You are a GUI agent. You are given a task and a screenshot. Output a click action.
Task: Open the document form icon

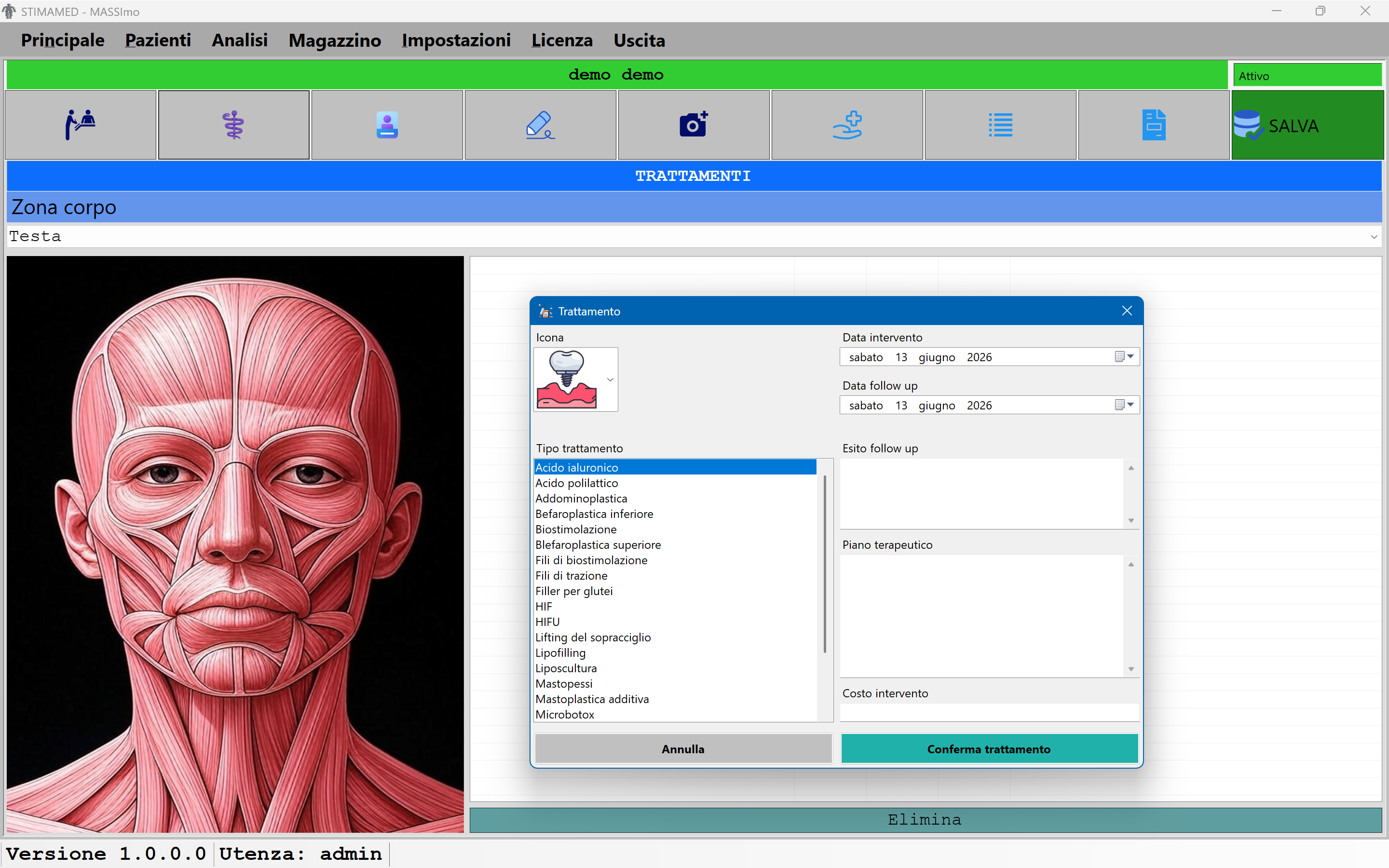click(x=1154, y=124)
